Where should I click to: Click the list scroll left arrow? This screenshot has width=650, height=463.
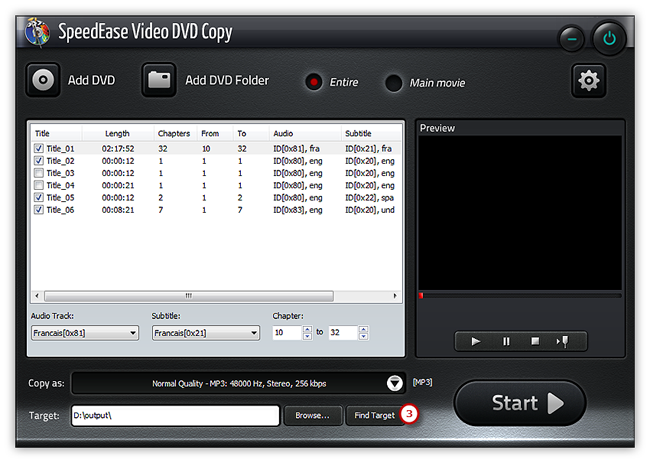click(37, 296)
